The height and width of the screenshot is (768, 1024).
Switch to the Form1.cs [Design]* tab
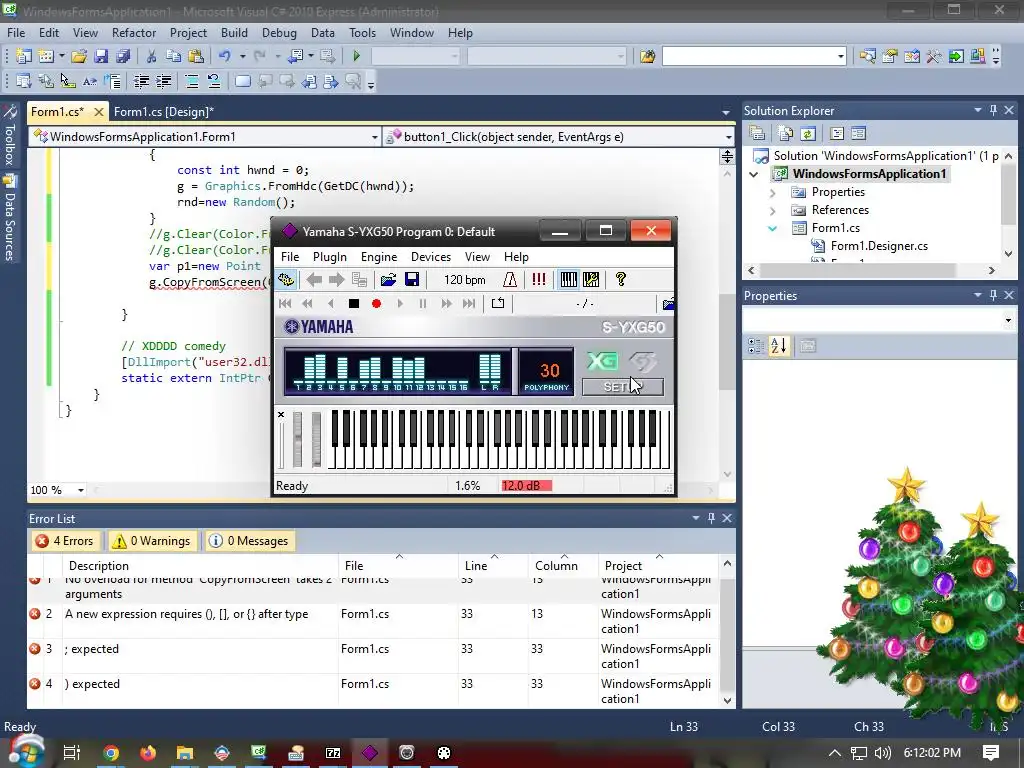pyautogui.click(x=164, y=112)
